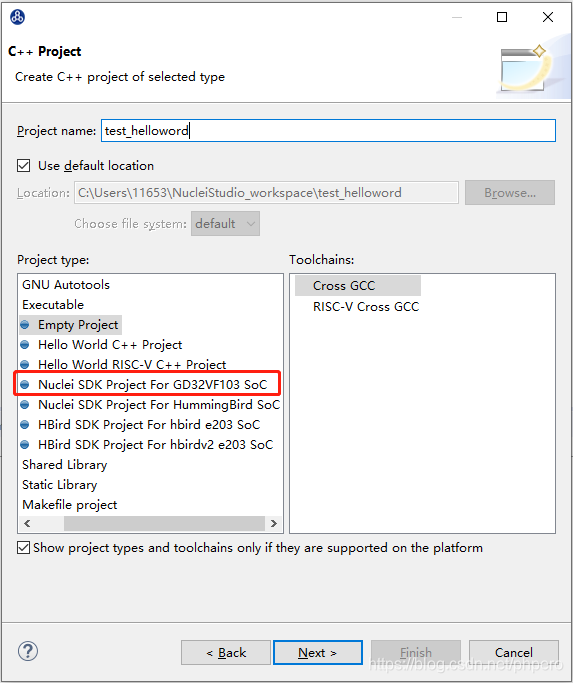Click the Next button
This screenshot has height=683, width=573.
pos(318,653)
